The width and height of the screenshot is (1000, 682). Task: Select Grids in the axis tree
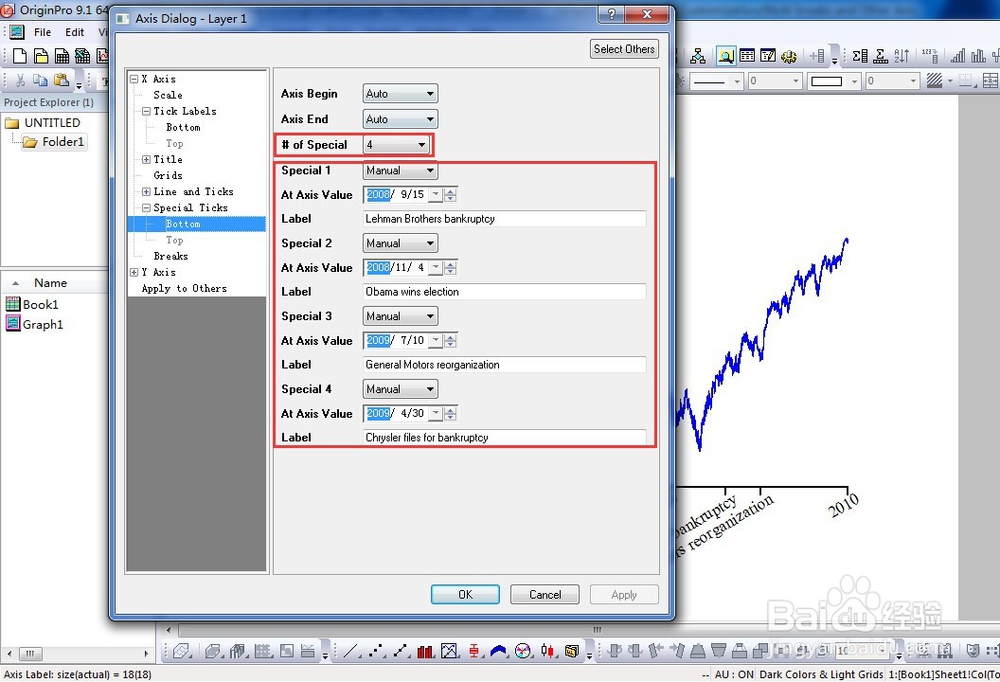tap(168, 175)
